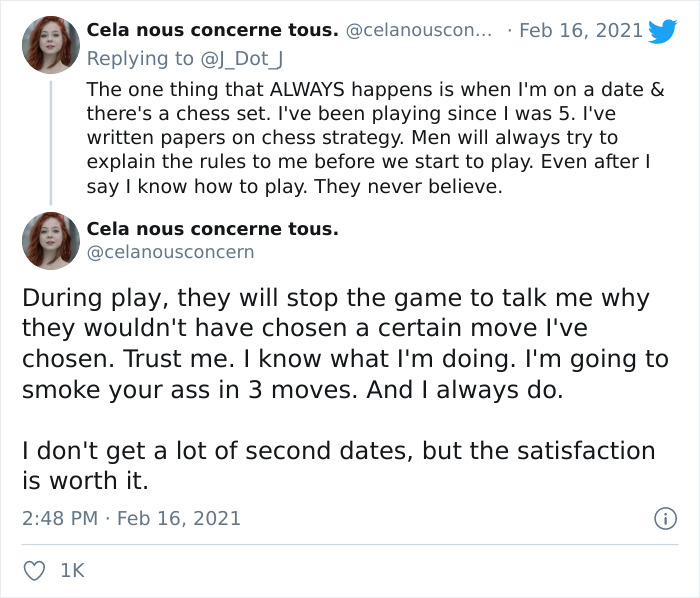700x598 pixels.
Task: Click the bold display name on the main tweet
Action: click(x=212, y=228)
